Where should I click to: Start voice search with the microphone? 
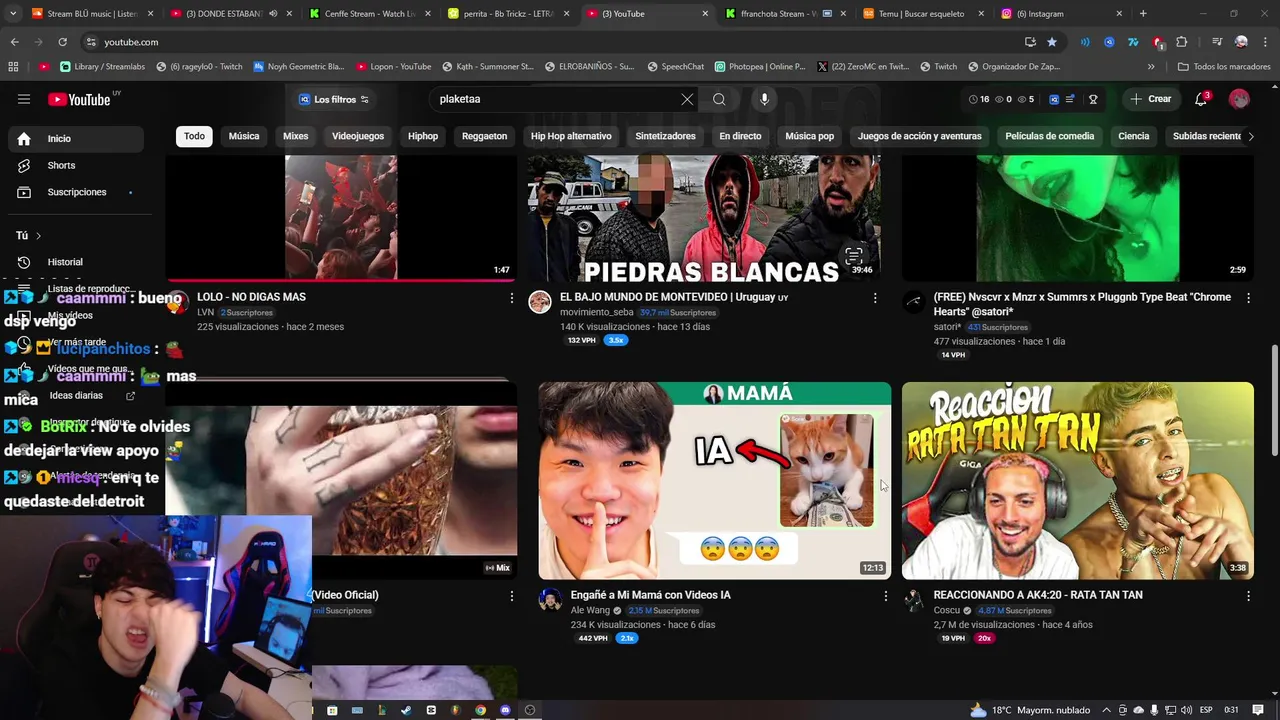pos(764,99)
